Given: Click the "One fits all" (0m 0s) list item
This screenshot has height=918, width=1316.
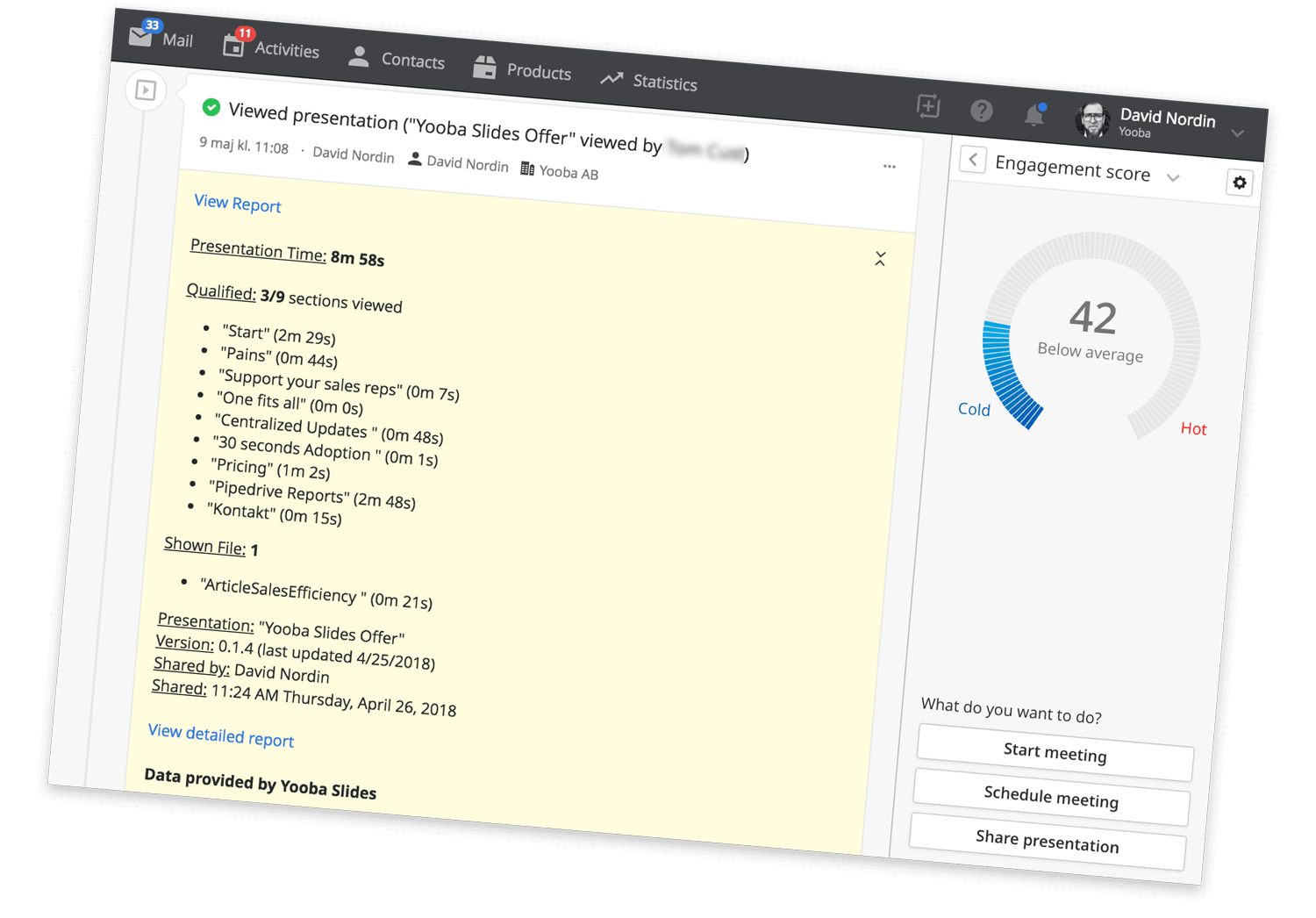Looking at the screenshot, I should tap(290, 402).
